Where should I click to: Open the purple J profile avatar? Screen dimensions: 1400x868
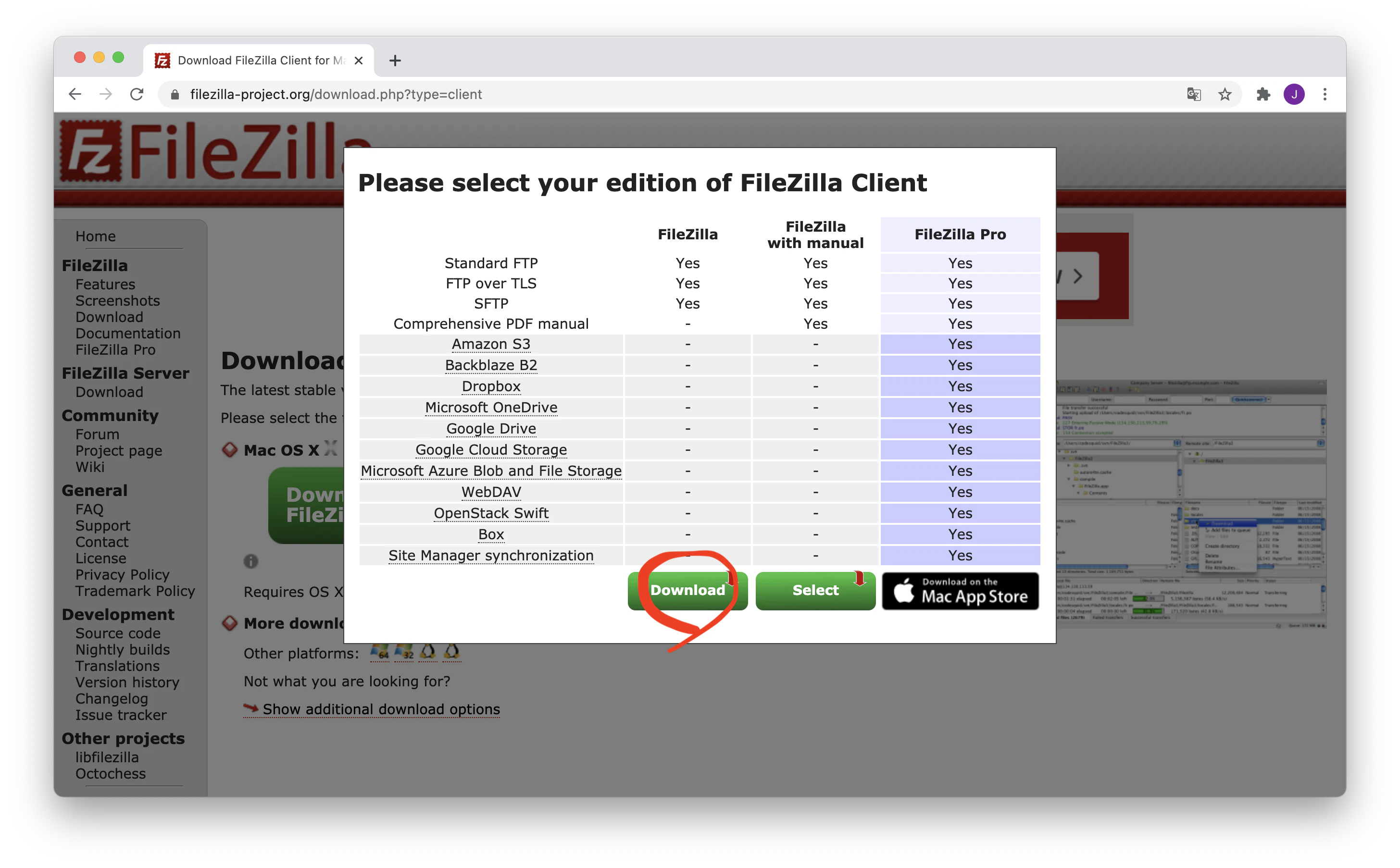tap(1294, 94)
